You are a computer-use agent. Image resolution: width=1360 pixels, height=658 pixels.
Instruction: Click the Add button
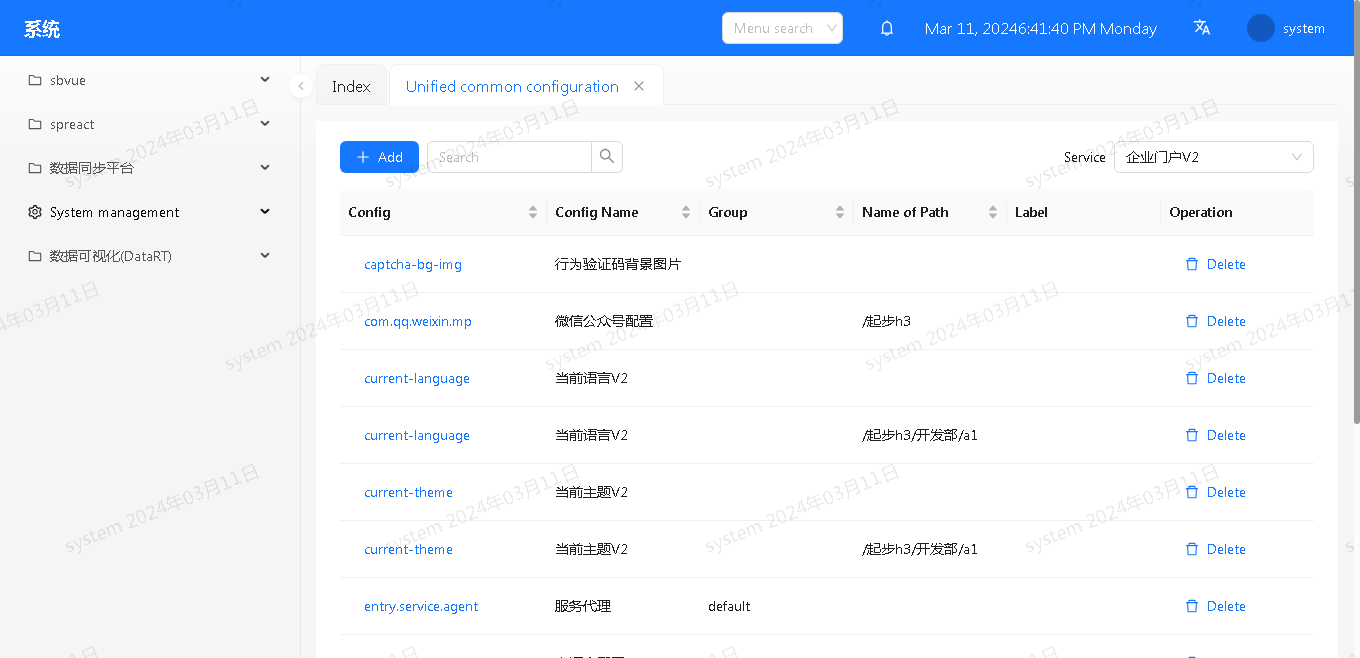click(379, 157)
